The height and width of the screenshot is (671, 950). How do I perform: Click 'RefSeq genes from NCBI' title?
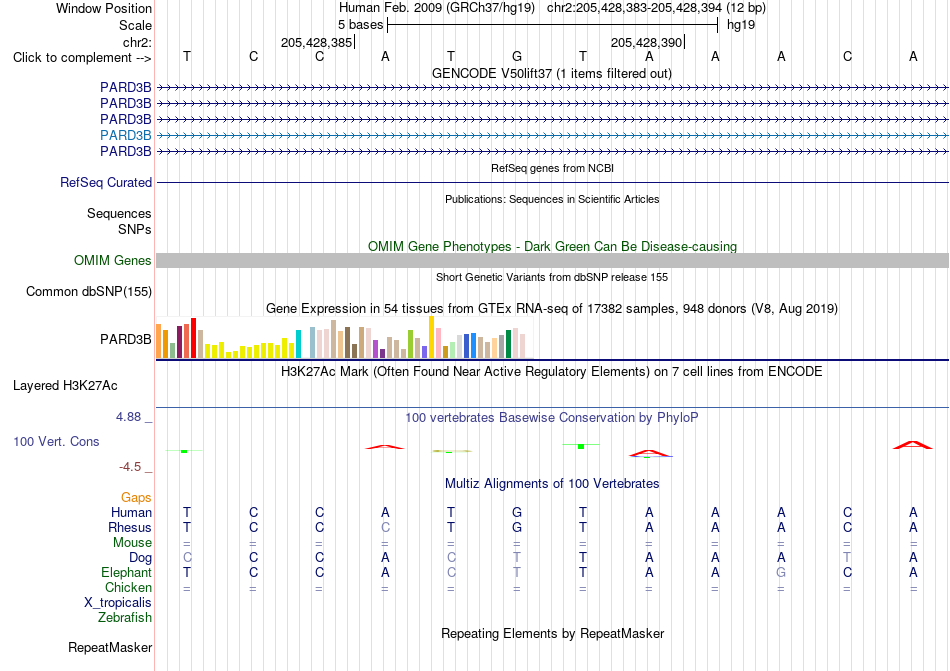point(553,168)
